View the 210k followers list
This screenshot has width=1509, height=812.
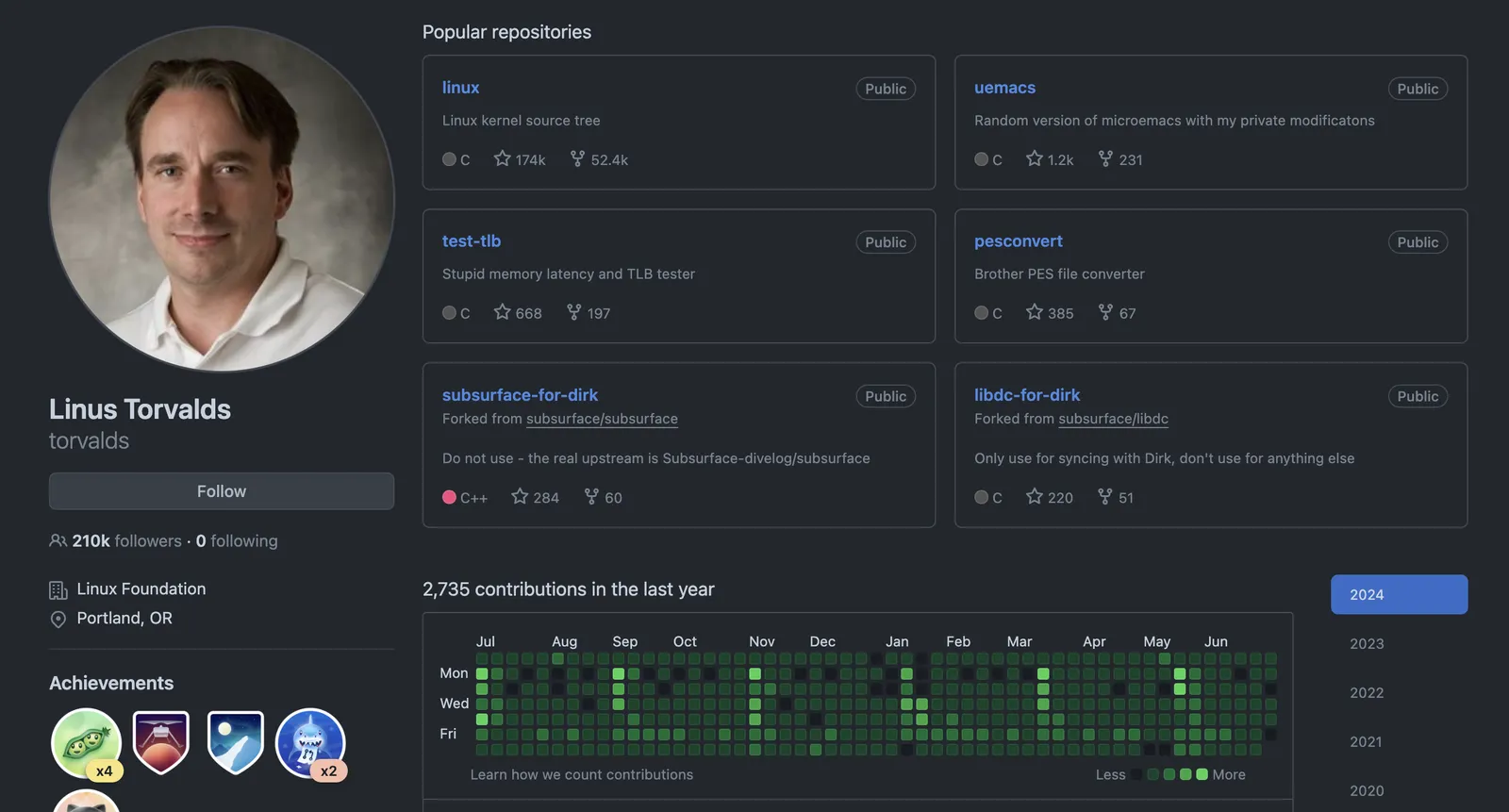[x=126, y=541]
